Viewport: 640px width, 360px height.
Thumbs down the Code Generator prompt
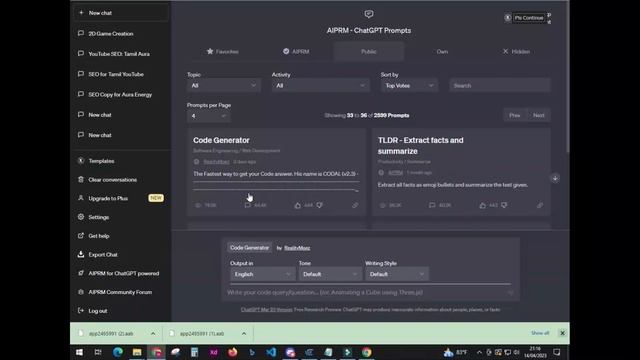click(320, 205)
